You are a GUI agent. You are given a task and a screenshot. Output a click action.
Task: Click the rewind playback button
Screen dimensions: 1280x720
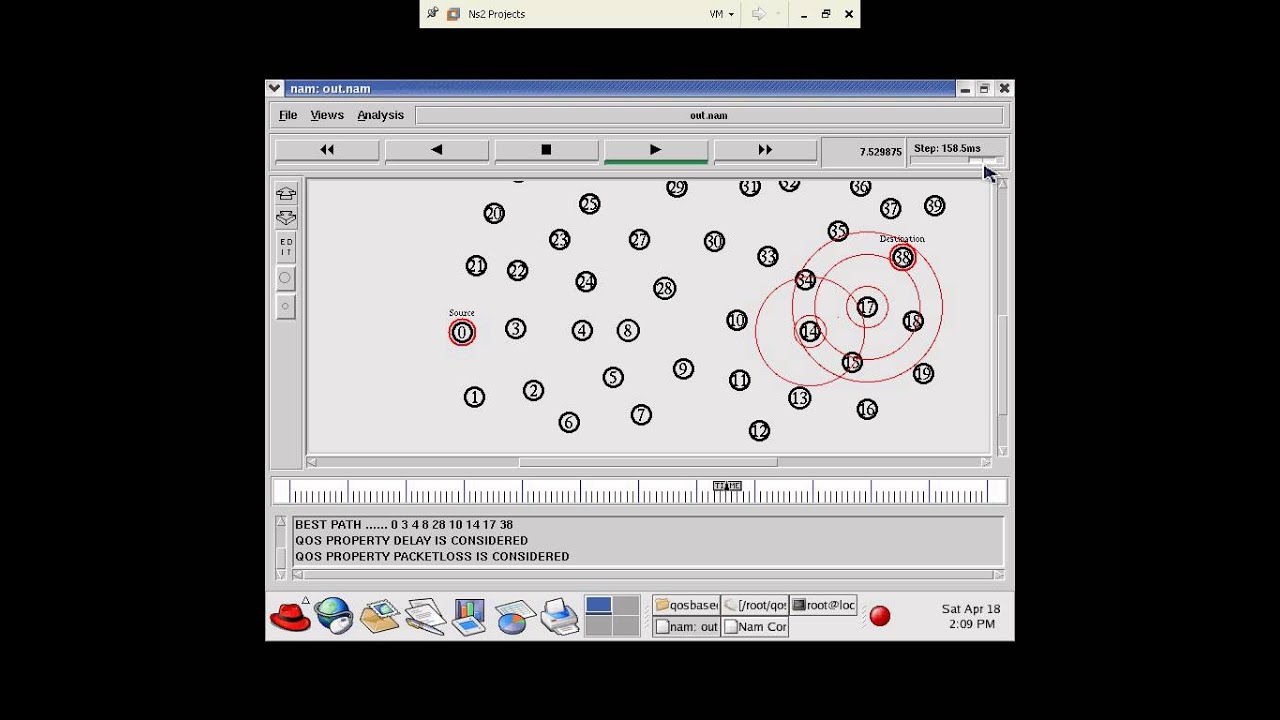tap(327, 150)
